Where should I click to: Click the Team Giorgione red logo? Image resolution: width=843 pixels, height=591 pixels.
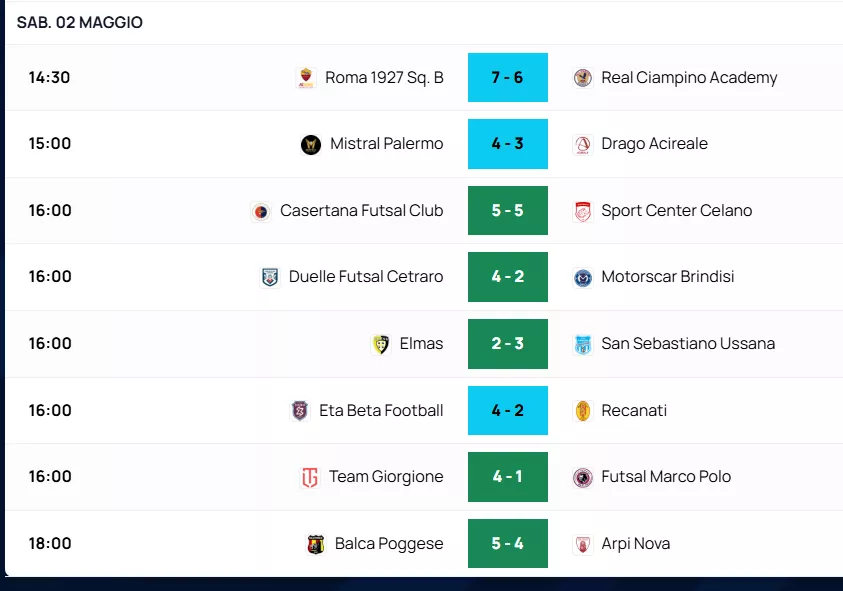(310, 477)
